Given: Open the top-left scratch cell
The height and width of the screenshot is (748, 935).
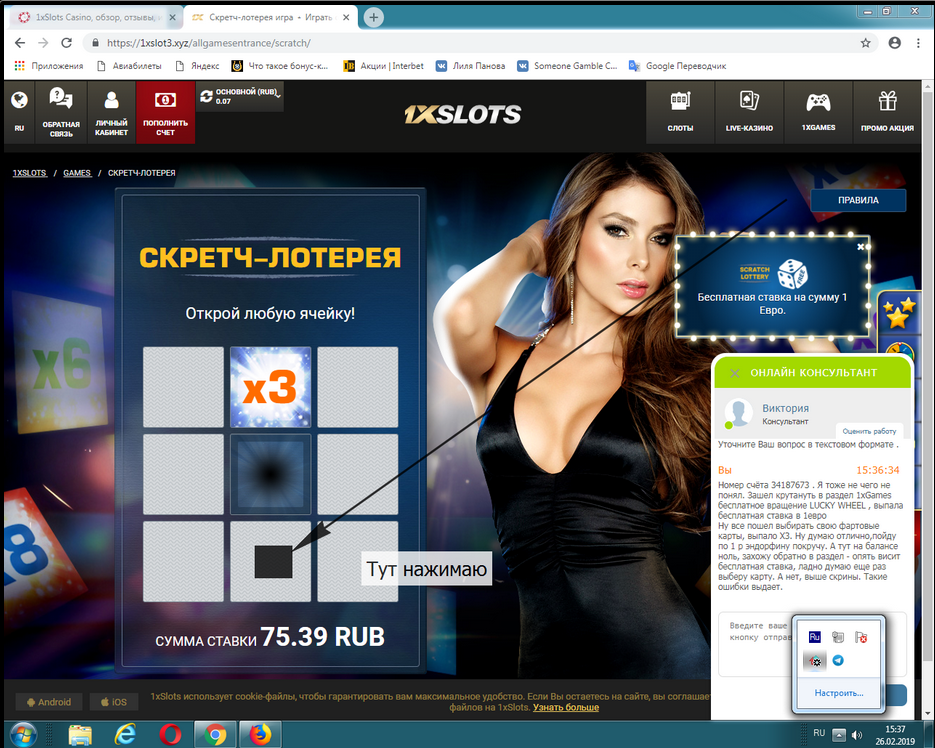Looking at the screenshot, I should pos(183,387).
